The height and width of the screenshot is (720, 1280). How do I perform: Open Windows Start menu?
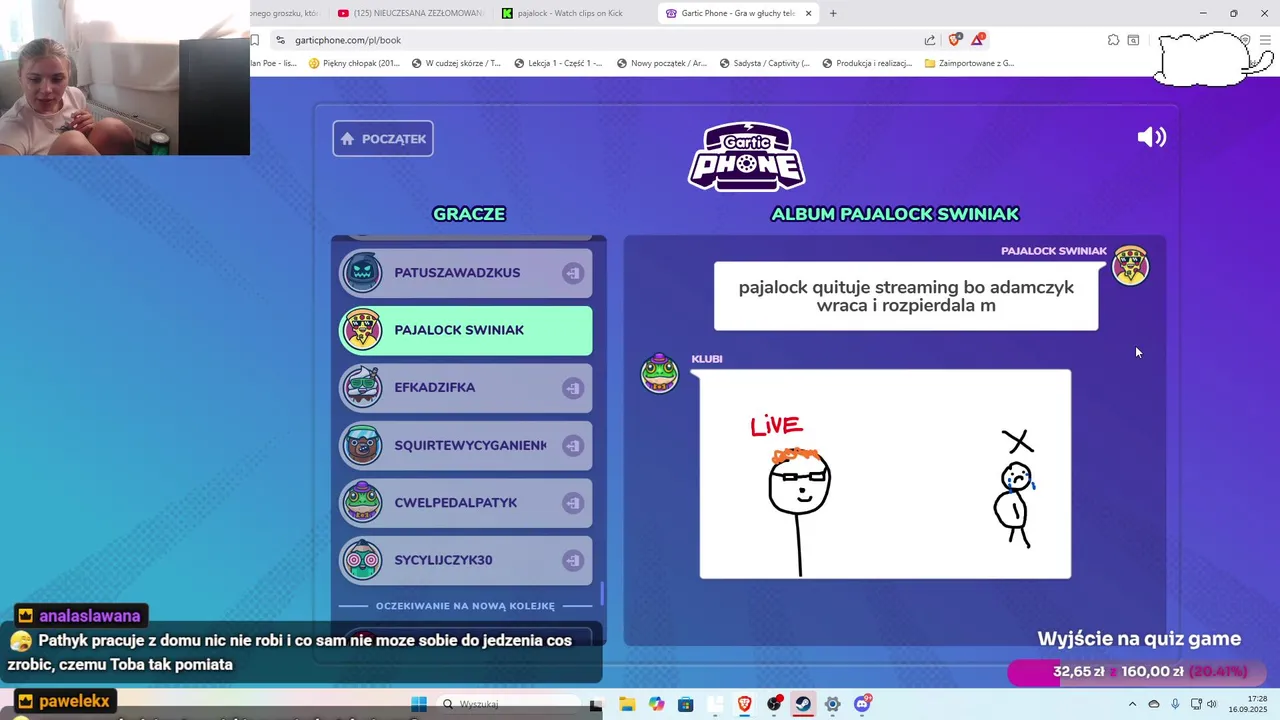(419, 704)
